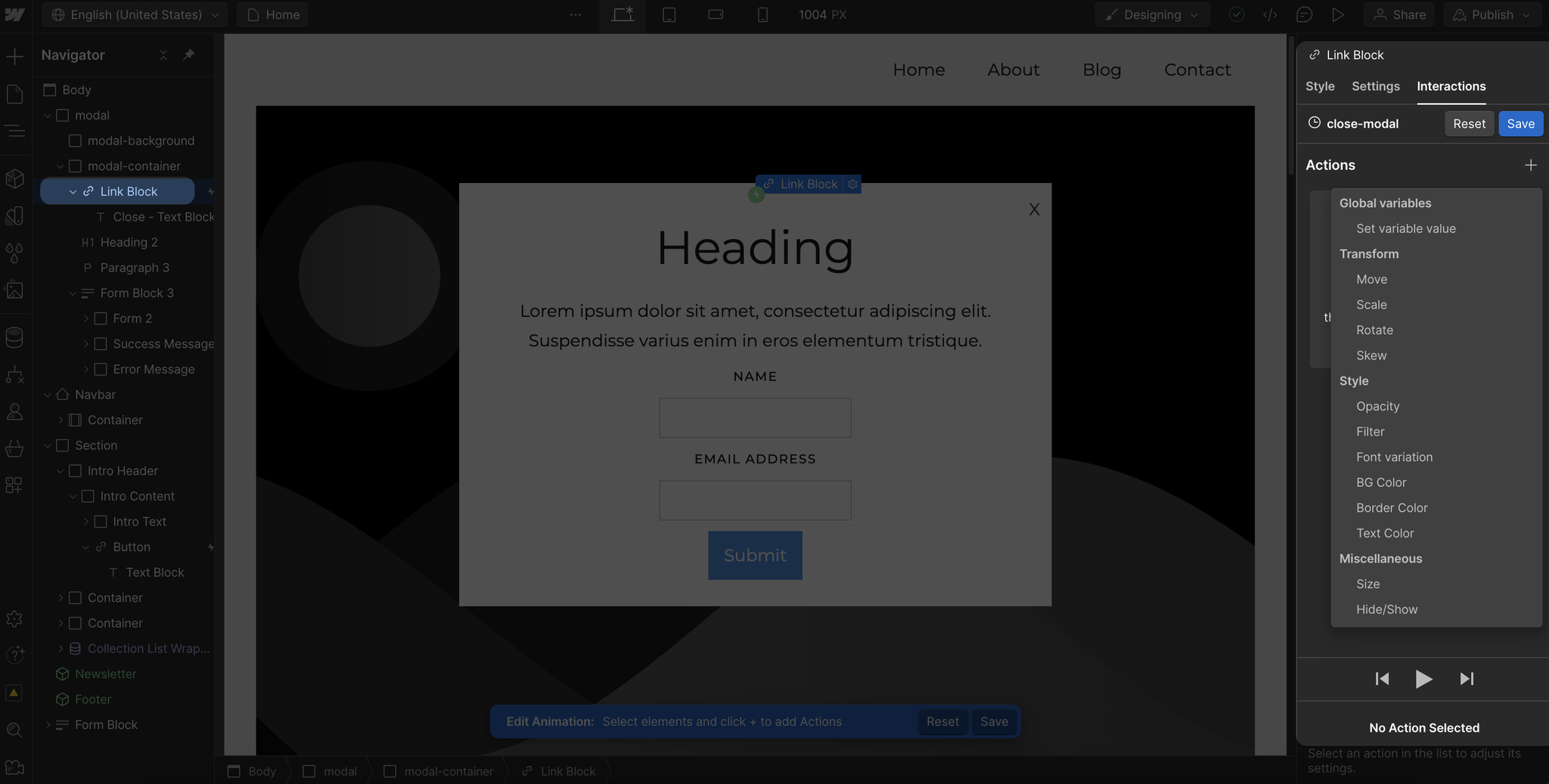Open the Publish dropdown
The width and height of the screenshot is (1549, 784).
(x=1492, y=15)
